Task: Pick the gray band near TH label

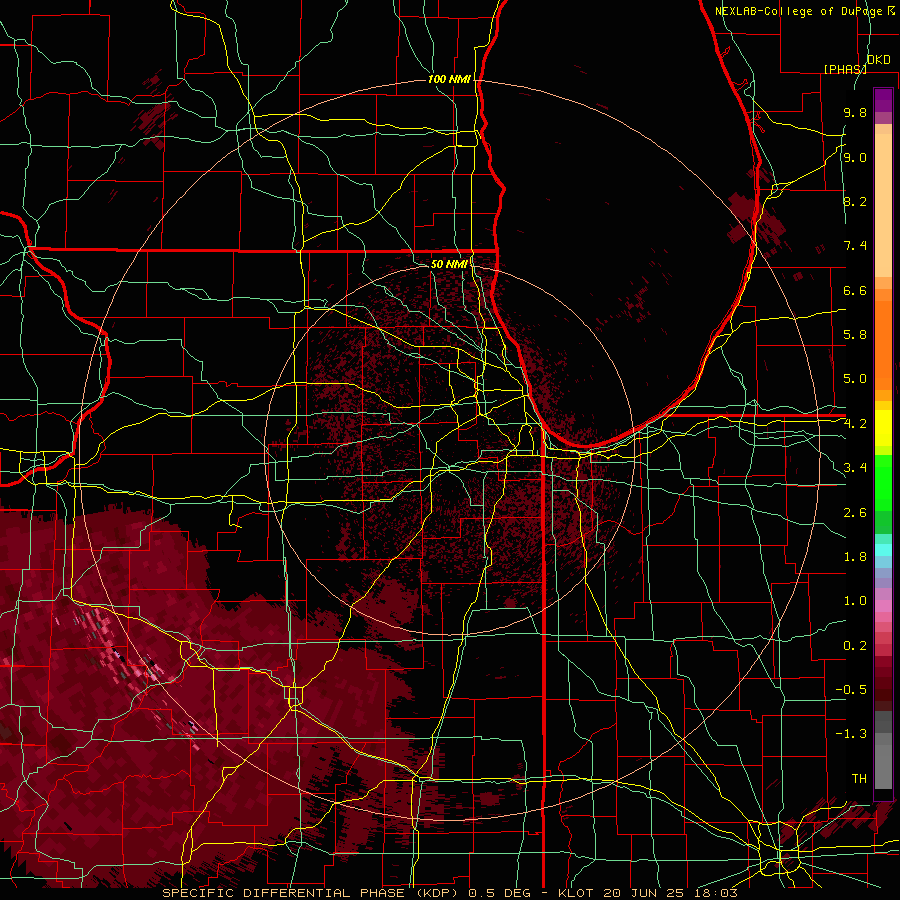Action: (883, 766)
